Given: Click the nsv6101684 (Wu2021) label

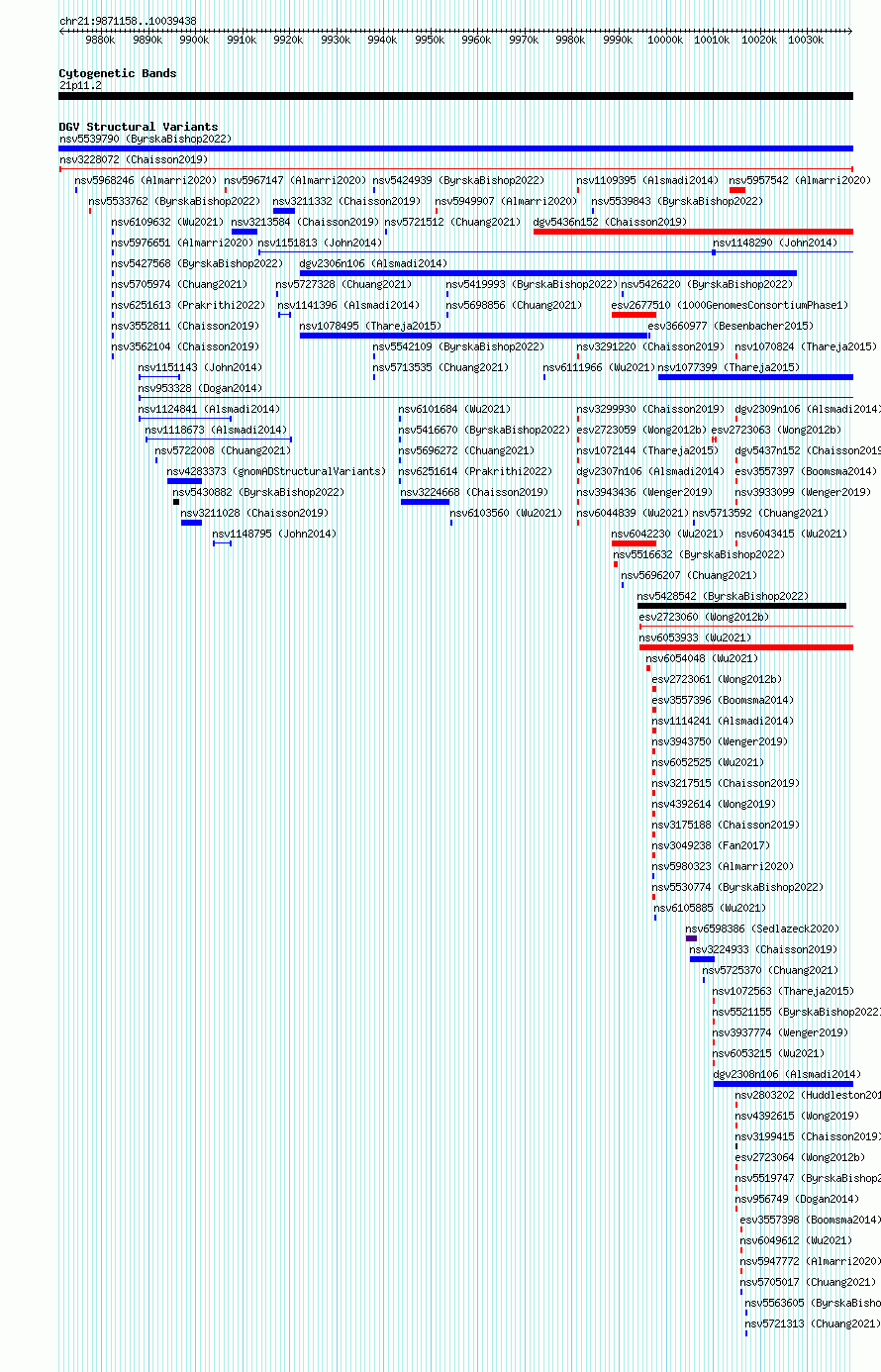Looking at the screenshot, I should [x=455, y=409].
